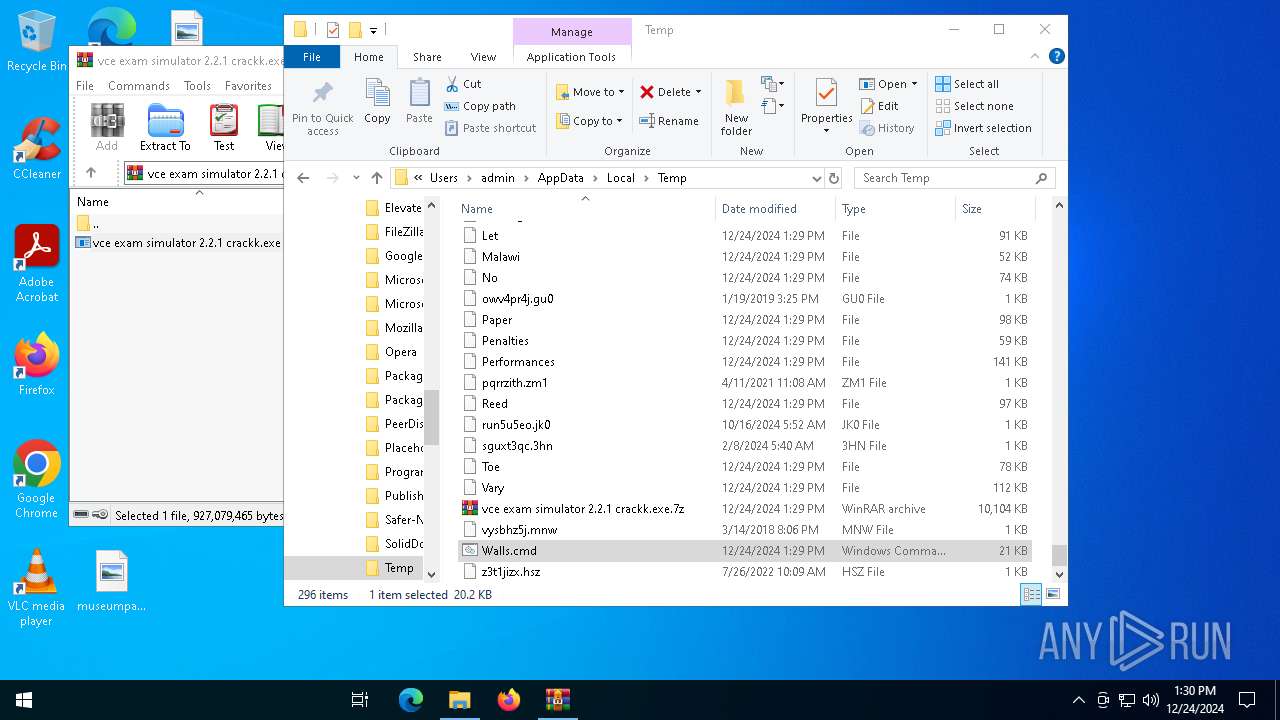The width and height of the screenshot is (1280, 720).
Task: Sort by Size column header
Action: click(995, 209)
